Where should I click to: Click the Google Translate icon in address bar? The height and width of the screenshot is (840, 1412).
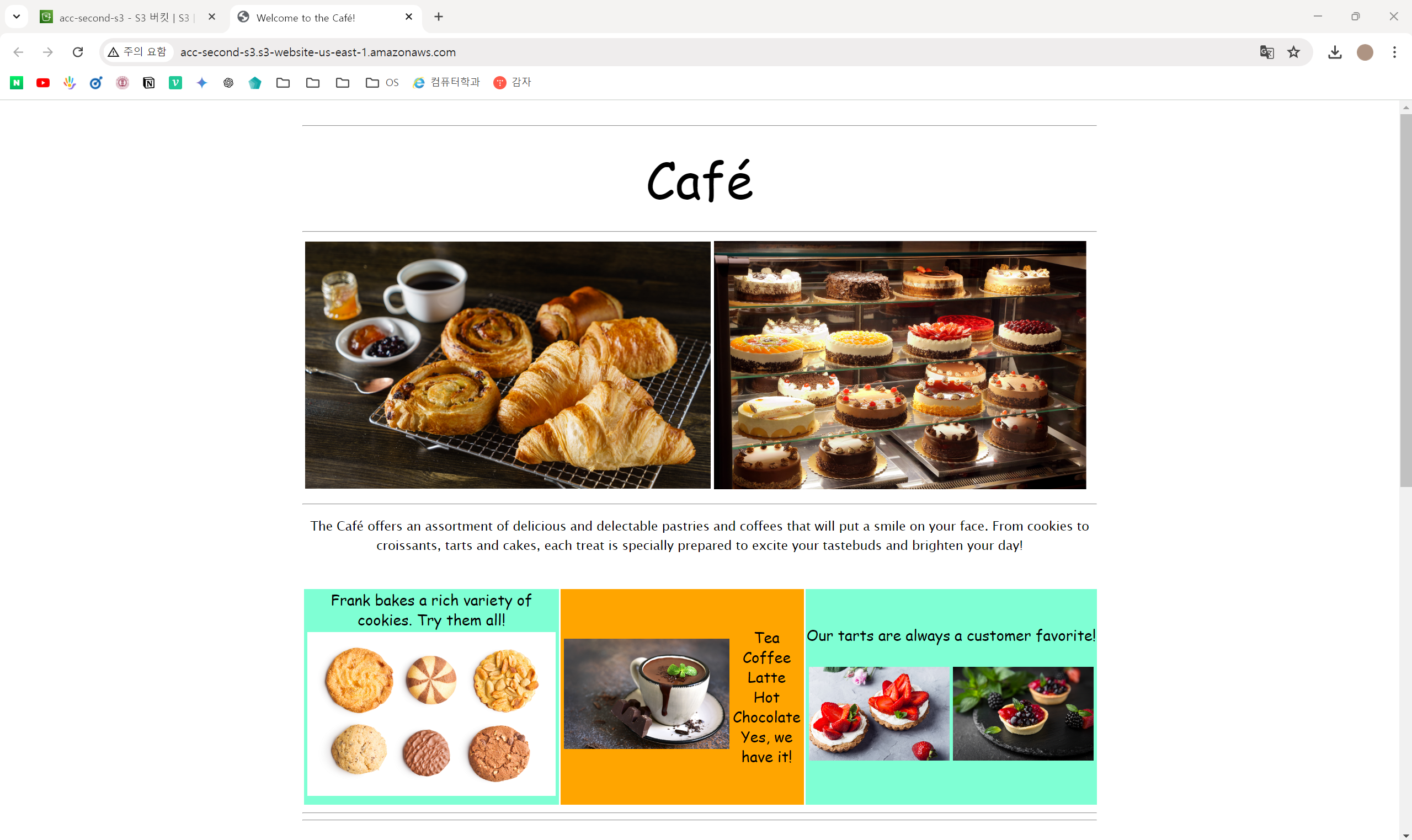[x=1266, y=52]
